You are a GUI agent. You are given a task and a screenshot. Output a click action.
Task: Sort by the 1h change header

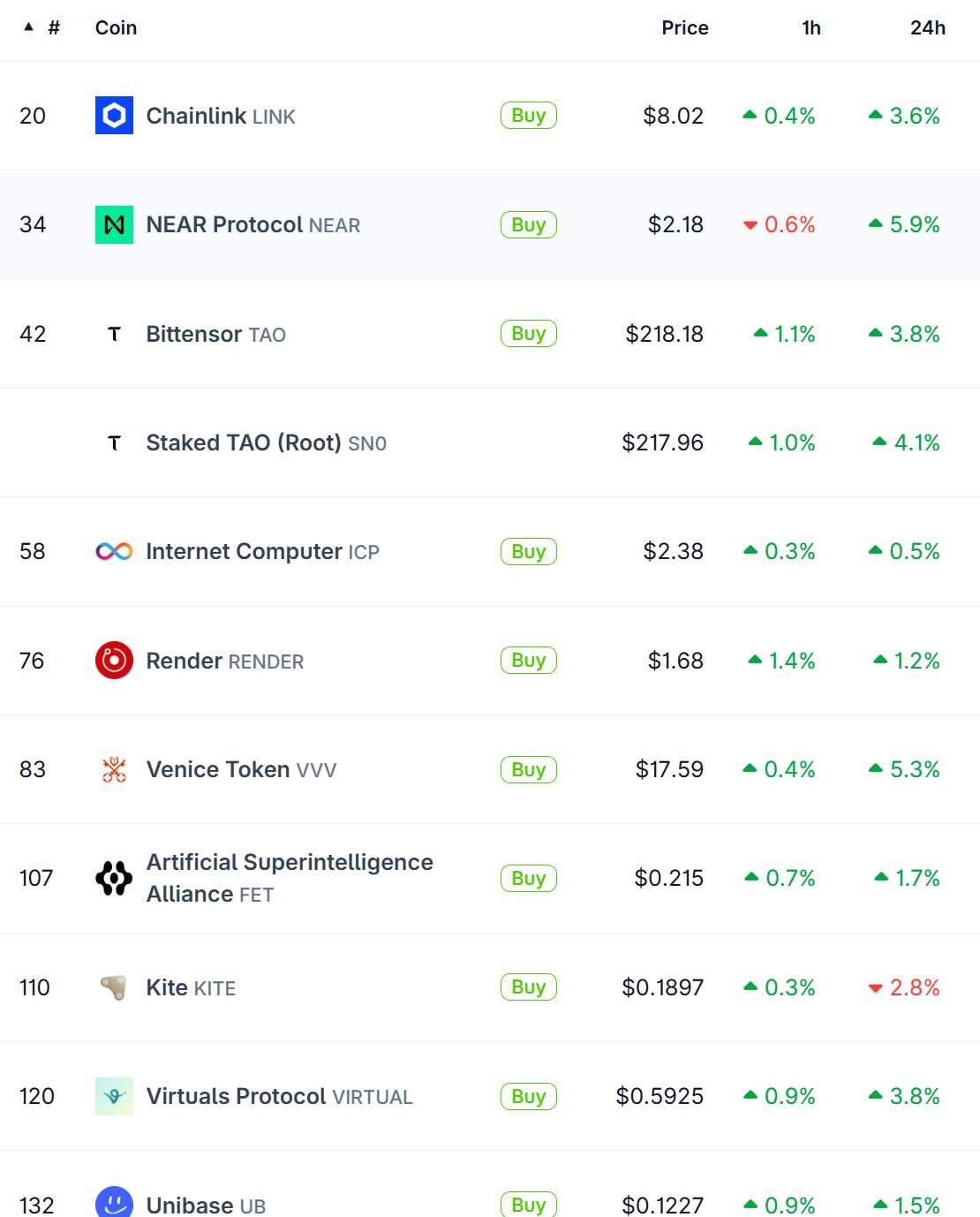tap(811, 27)
